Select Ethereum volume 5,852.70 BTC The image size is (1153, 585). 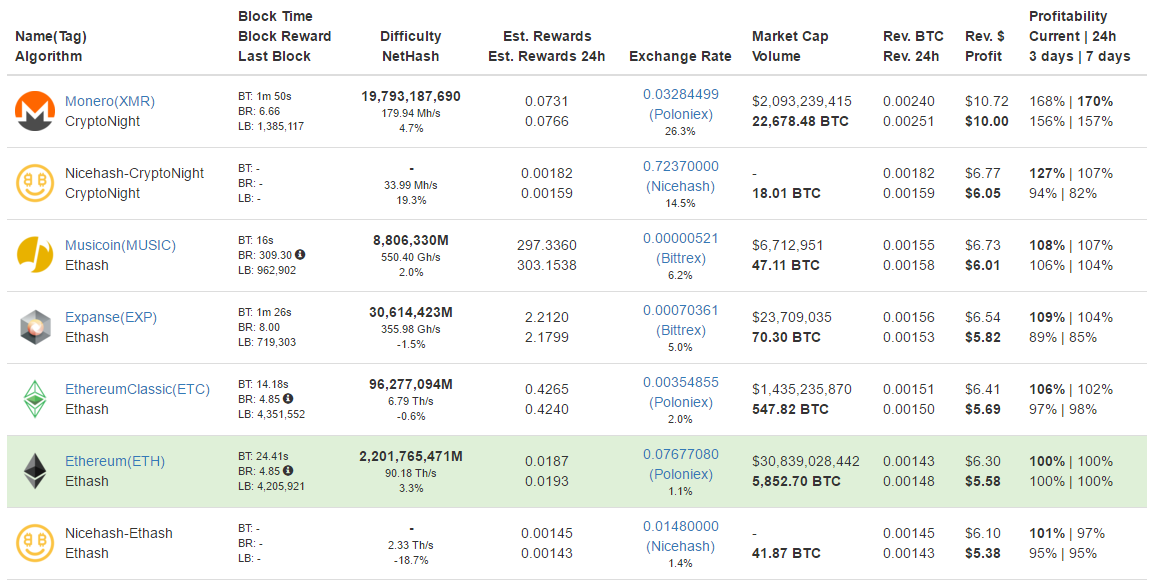coord(796,481)
